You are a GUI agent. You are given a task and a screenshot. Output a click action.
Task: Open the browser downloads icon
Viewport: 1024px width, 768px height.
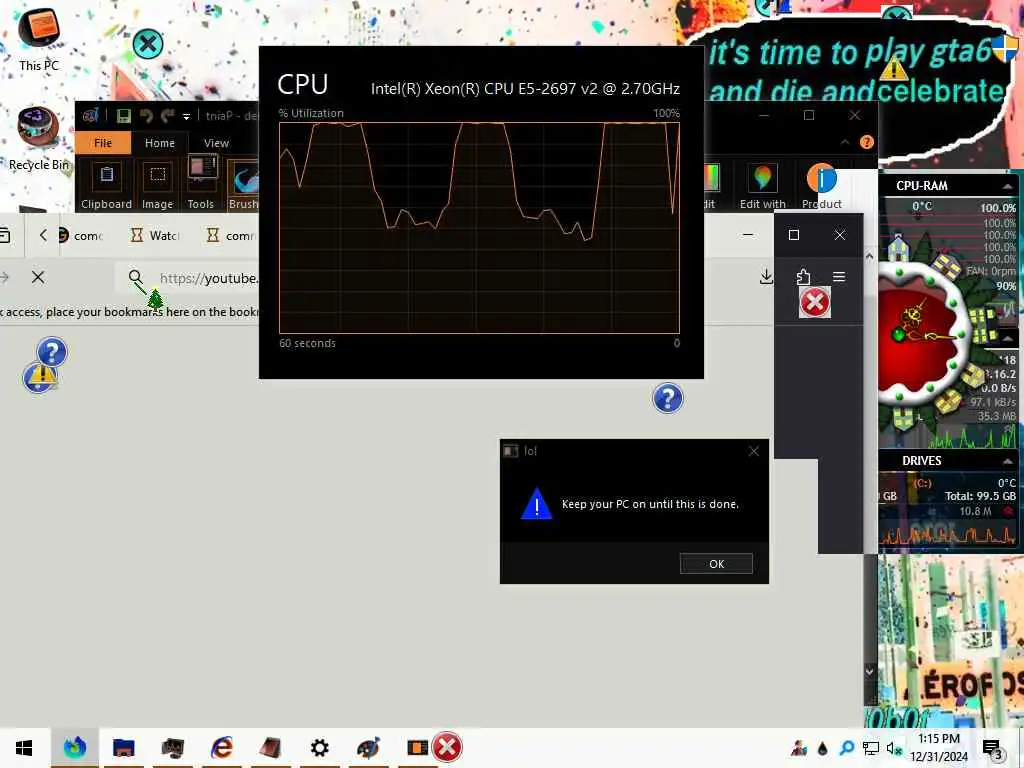coord(767,278)
